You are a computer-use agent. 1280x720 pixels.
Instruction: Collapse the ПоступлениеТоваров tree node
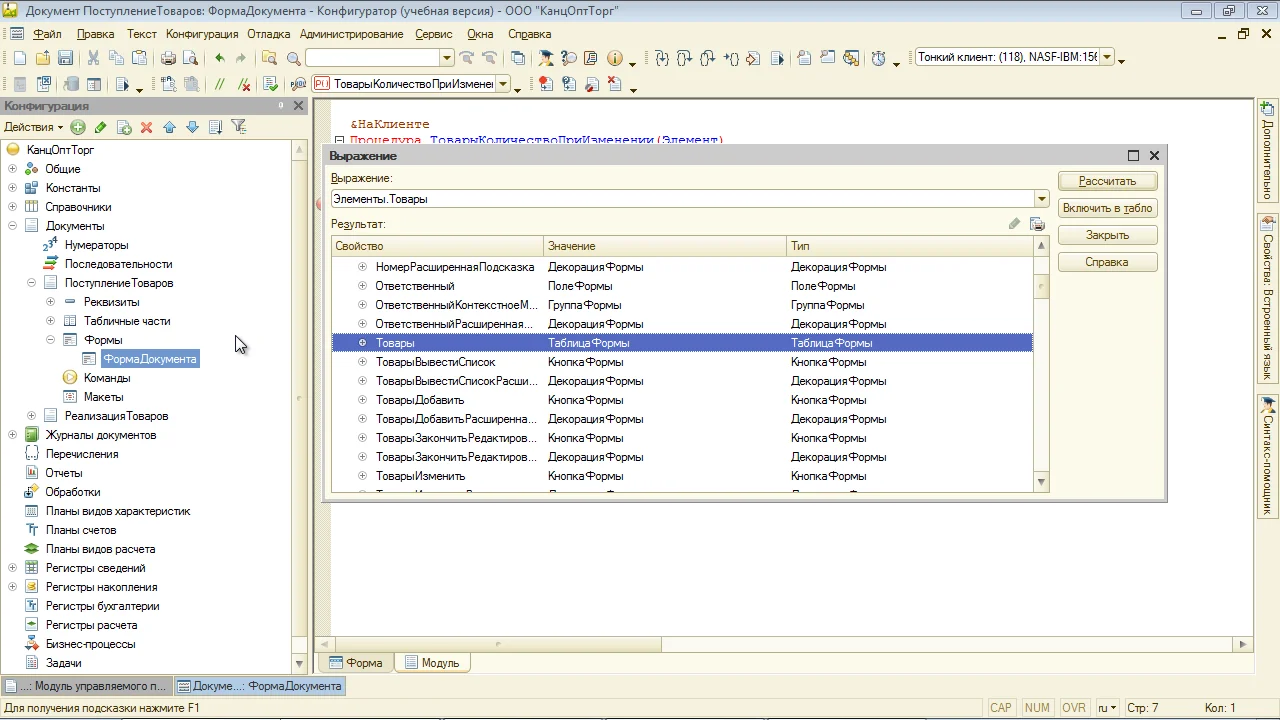(x=31, y=283)
